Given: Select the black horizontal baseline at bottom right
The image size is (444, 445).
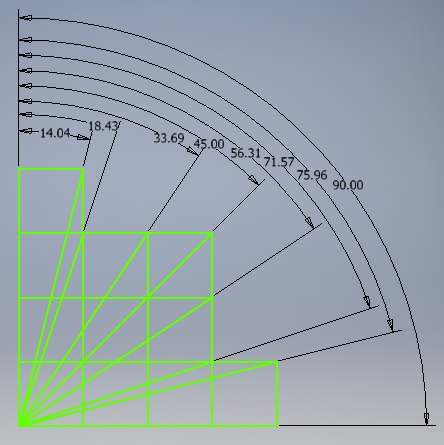Looking at the screenshot, I should 357,425.
